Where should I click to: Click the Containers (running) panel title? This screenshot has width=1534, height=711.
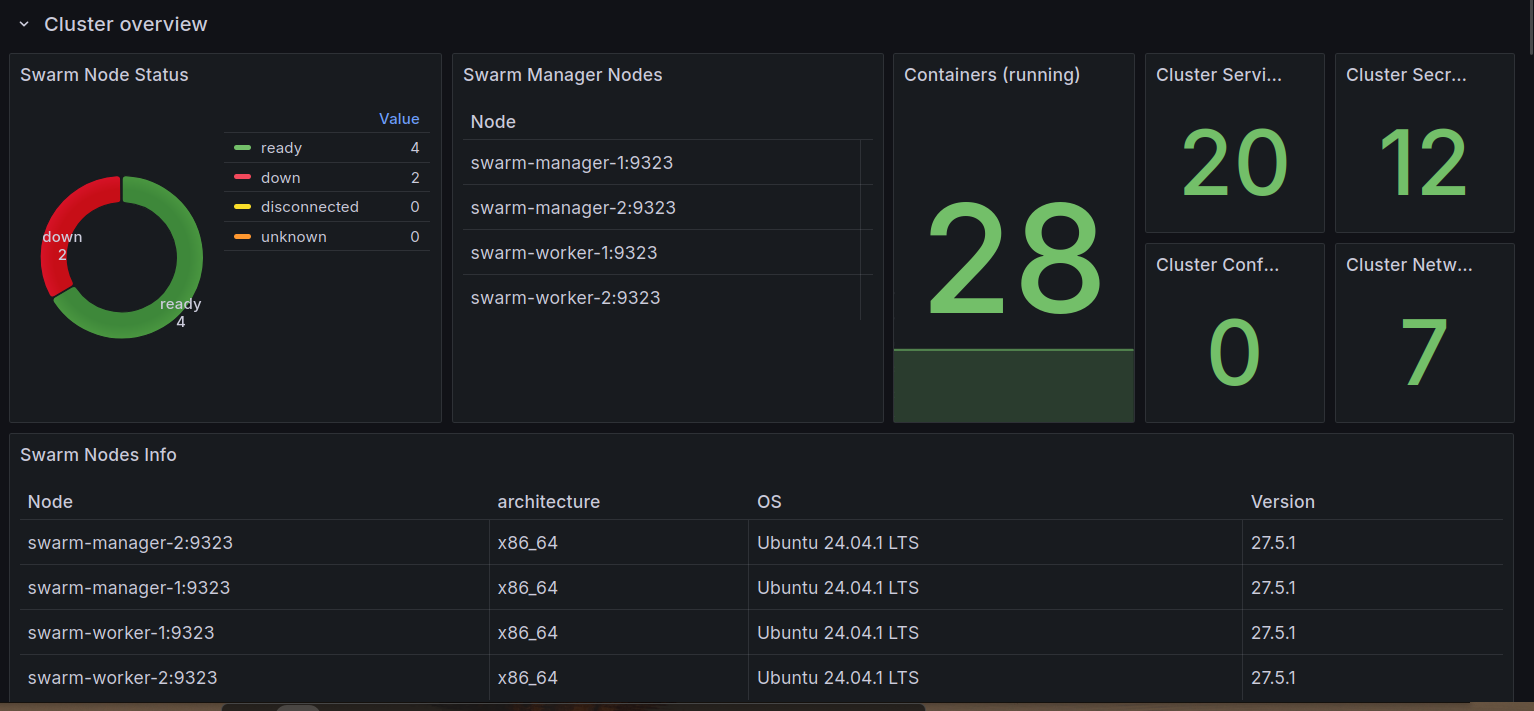coord(991,75)
